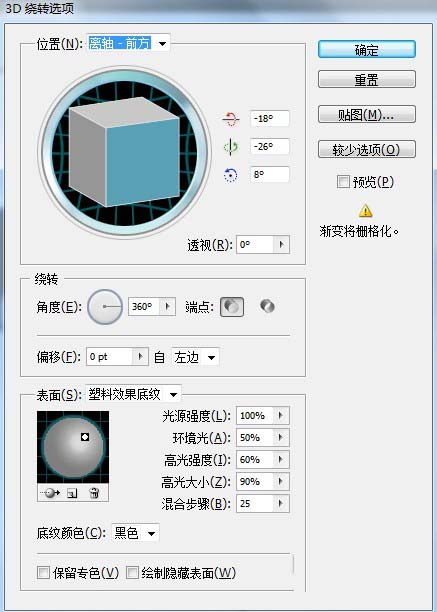Click the -18° X rotation field
Image resolution: width=437 pixels, height=612 pixels.
click(x=270, y=119)
